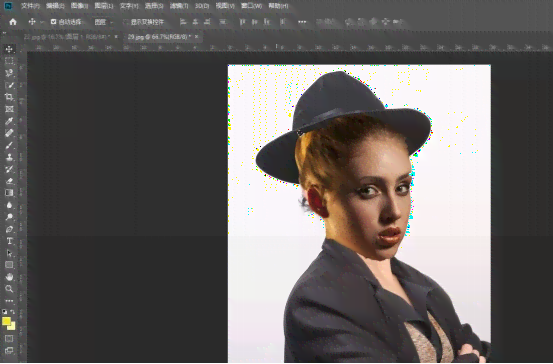
Task: Select the Clone Stamp tool
Action: [x=9, y=157]
